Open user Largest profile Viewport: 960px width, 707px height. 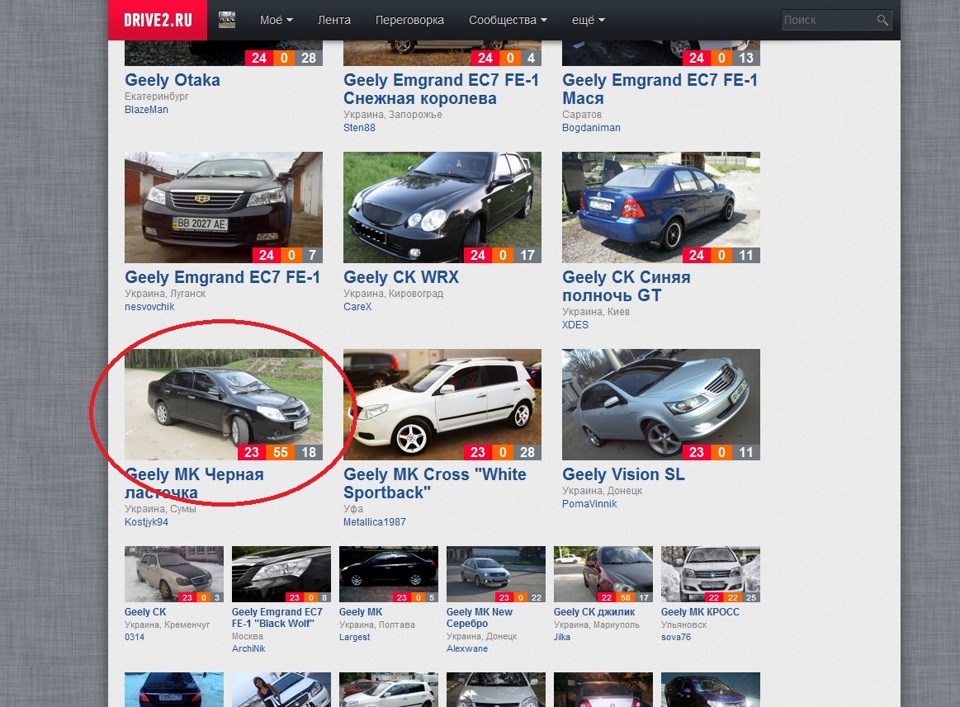pos(354,637)
